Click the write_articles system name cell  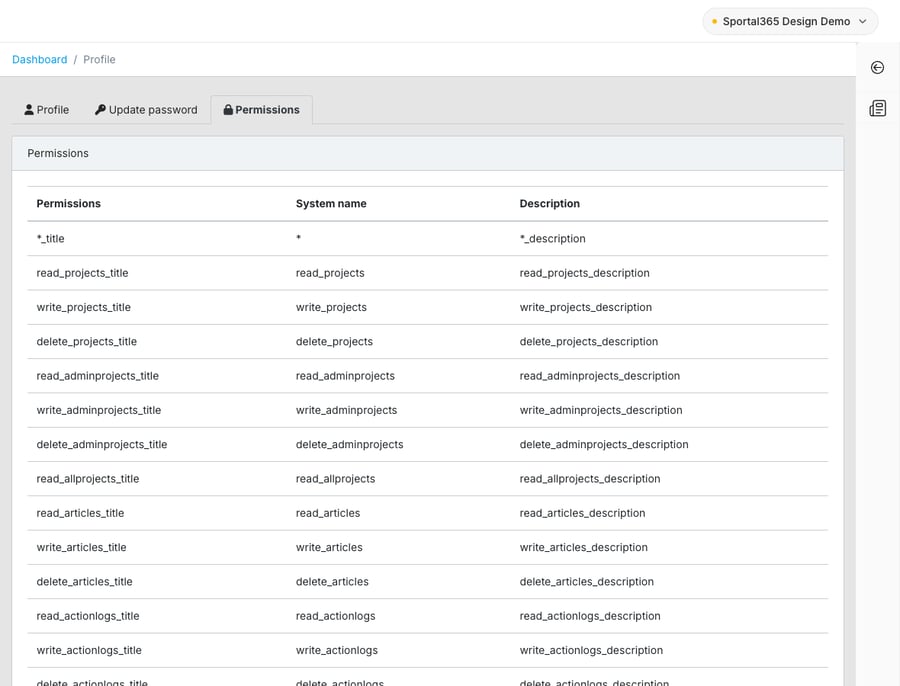(398, 548)
